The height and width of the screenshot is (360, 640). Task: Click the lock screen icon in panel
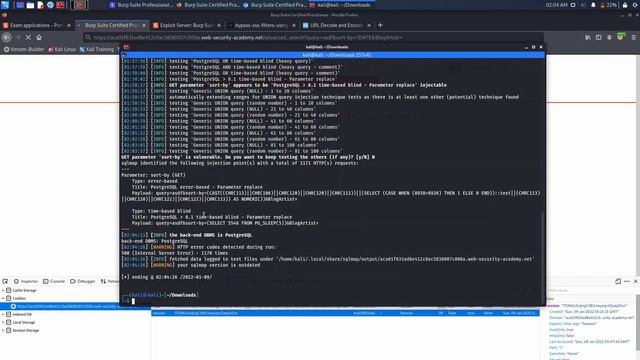625,5
